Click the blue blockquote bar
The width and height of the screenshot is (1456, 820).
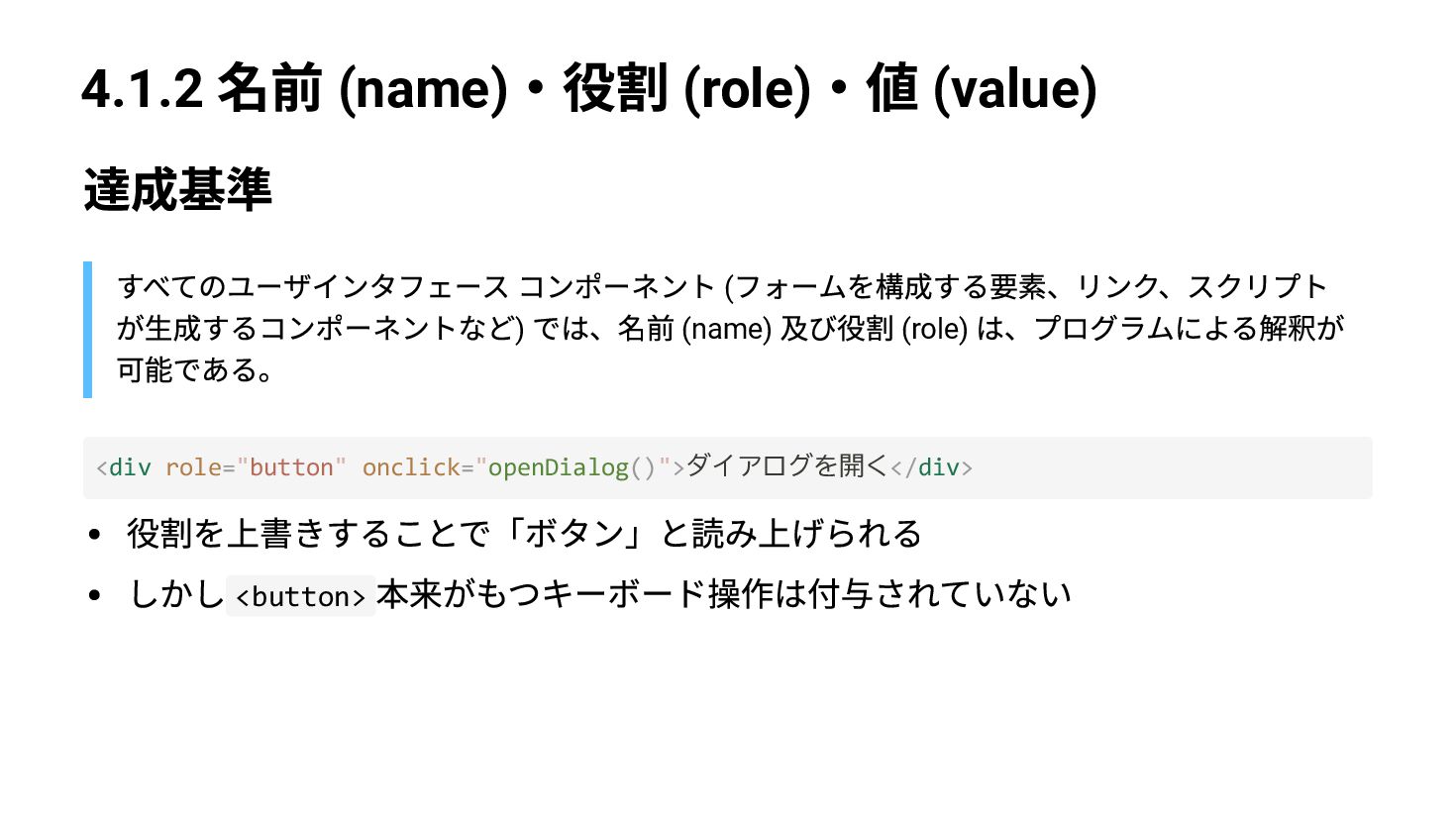88,329
